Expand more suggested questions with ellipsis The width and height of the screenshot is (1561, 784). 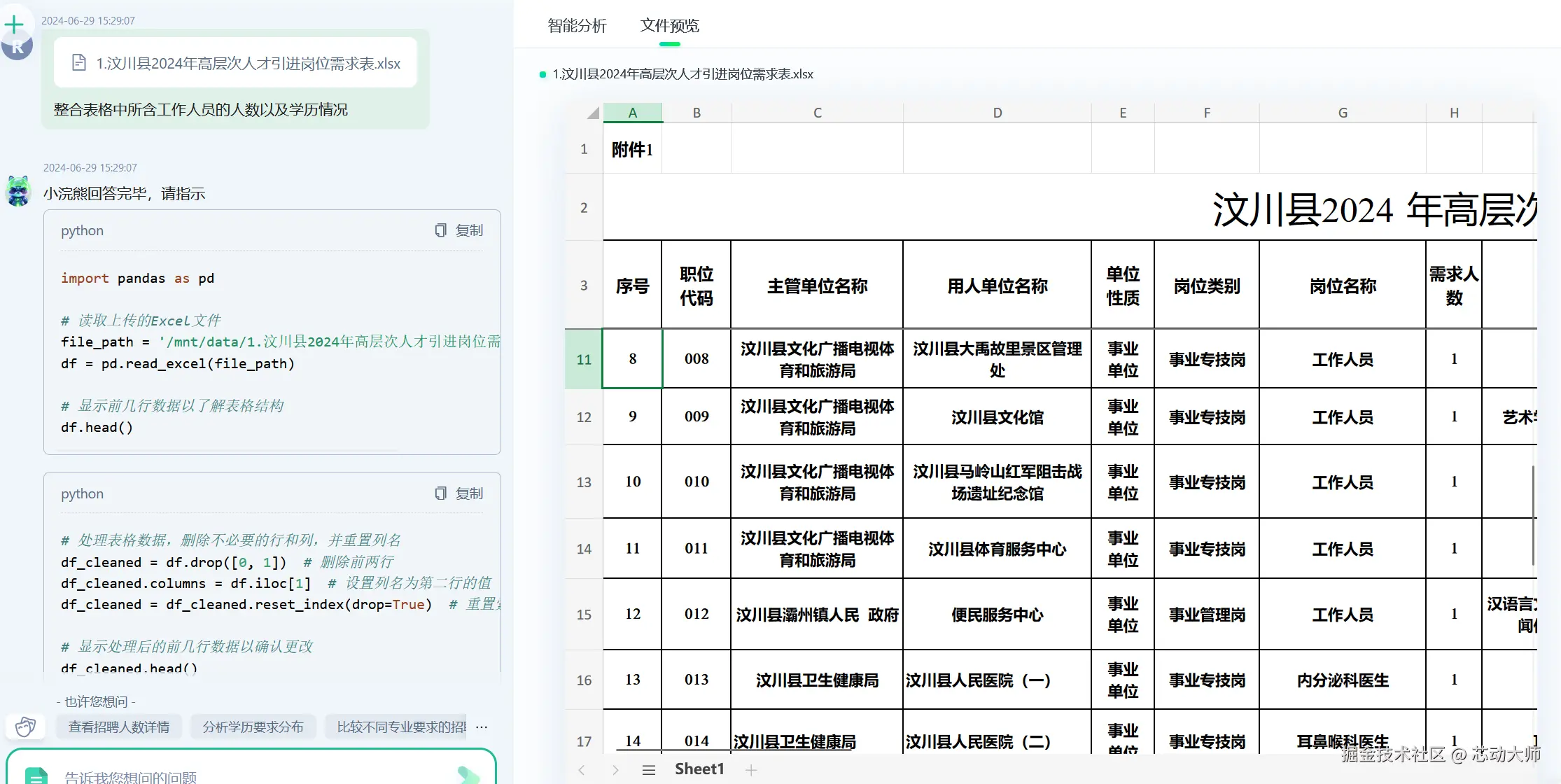(x=482, y=727)
